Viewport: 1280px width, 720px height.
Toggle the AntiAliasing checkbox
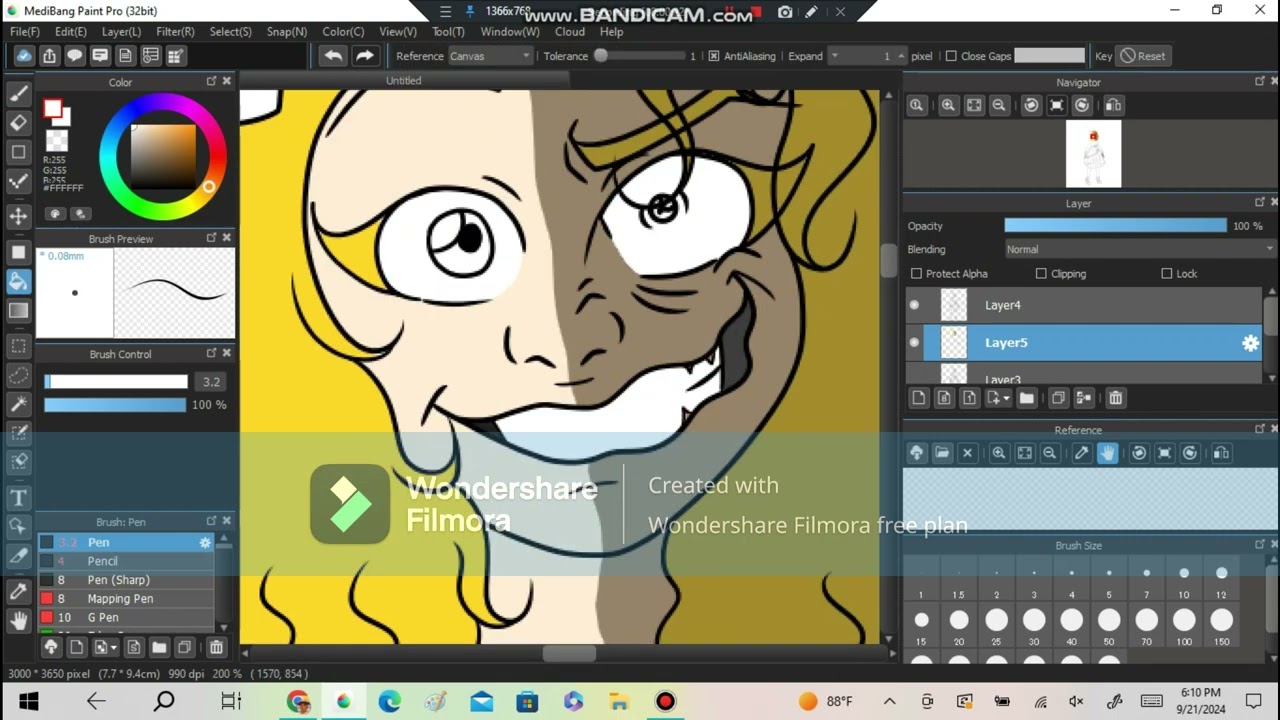coord(713,56)
